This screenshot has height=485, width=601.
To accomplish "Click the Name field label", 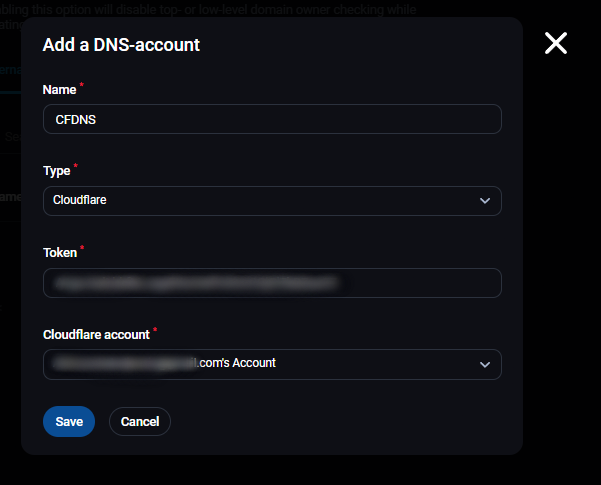I will pos(59,90).
